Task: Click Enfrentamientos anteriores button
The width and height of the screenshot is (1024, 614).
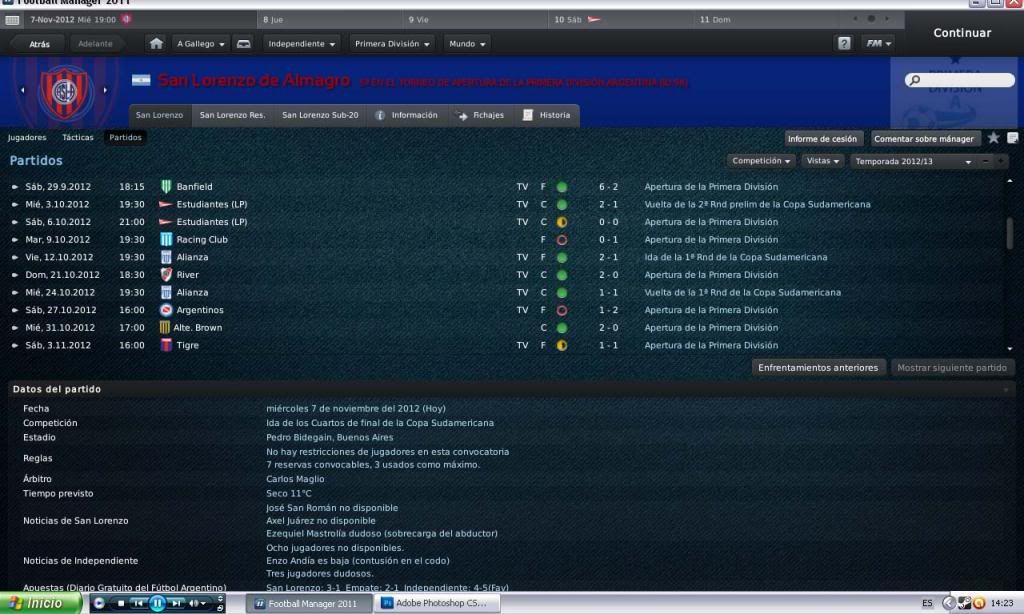Action: coord(818,368)
